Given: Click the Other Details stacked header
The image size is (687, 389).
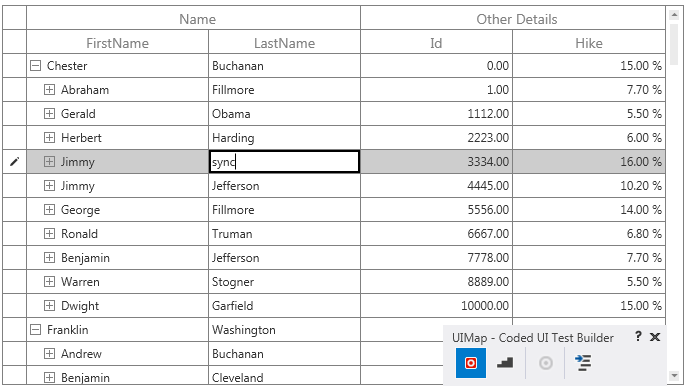Looking at the screenshot, I should point(513,18).
